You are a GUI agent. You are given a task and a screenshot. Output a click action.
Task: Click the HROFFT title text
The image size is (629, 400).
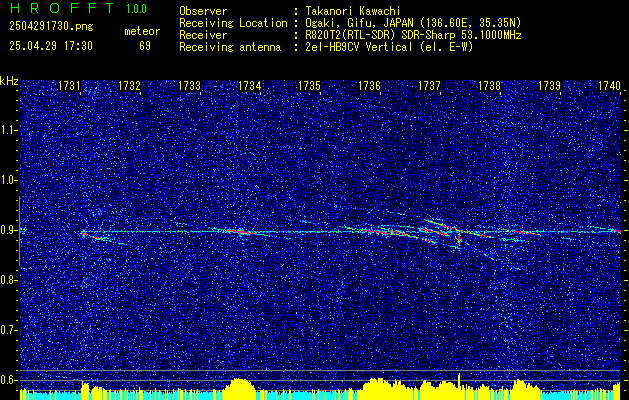click(x=62, y=8)
